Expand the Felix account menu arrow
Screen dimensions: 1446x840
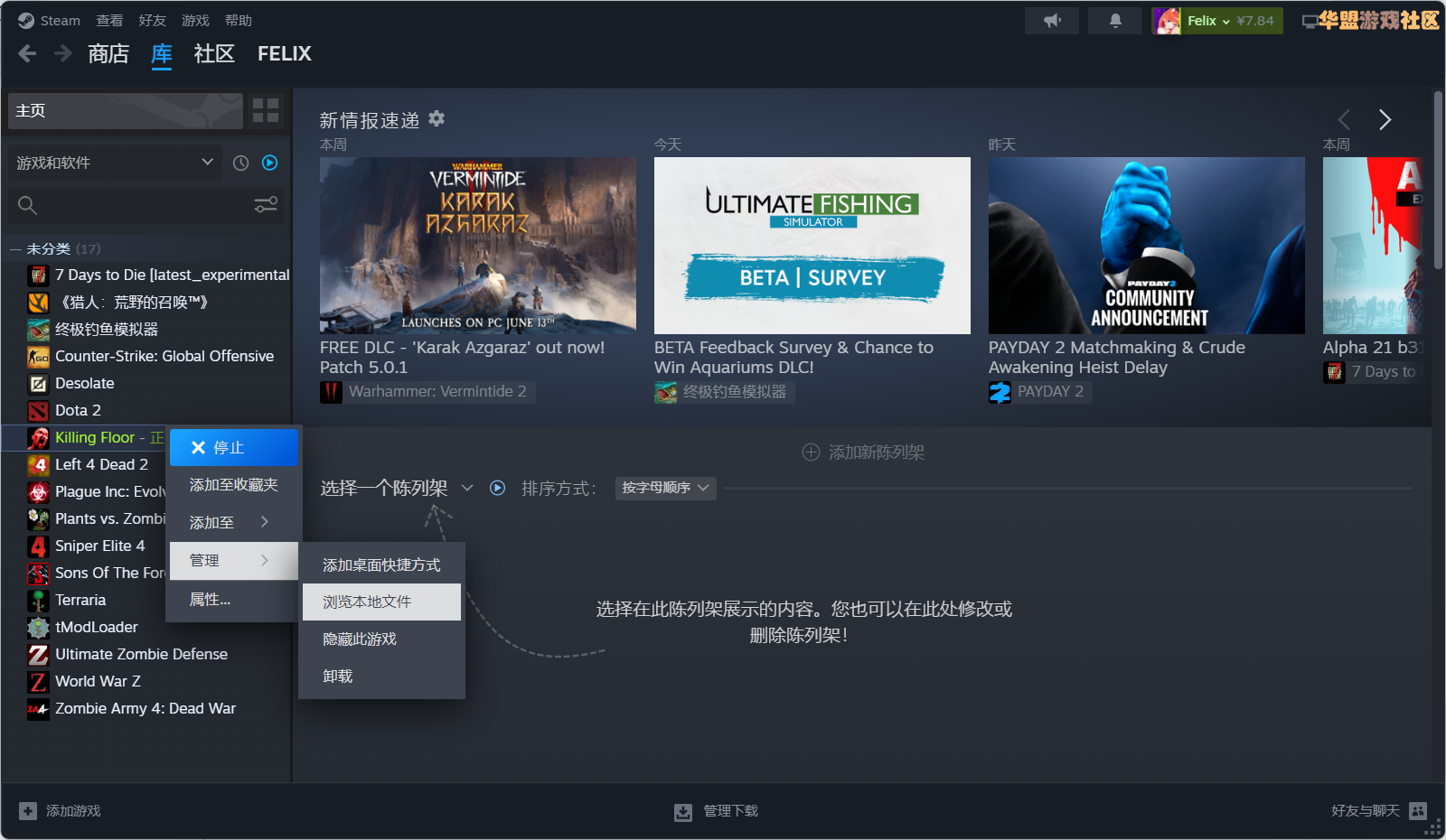[1226, 21]
